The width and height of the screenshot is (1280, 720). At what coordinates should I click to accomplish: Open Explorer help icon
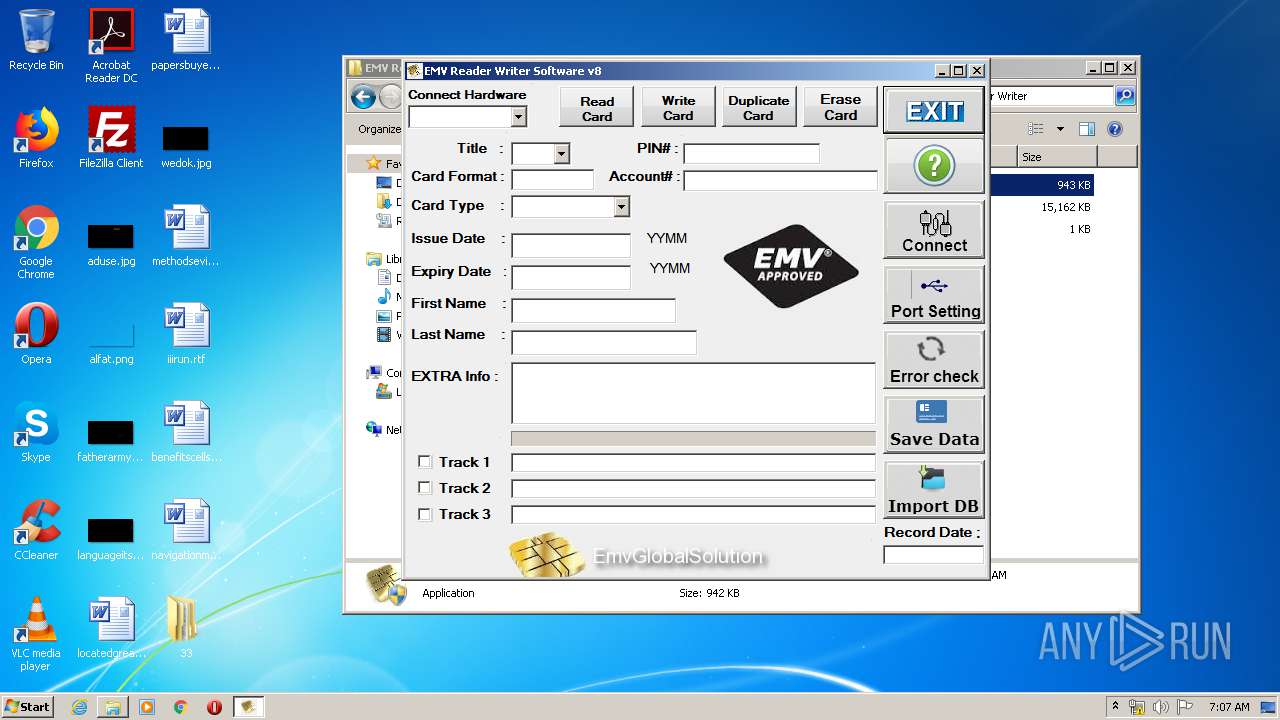click(x=1115, y=129)
